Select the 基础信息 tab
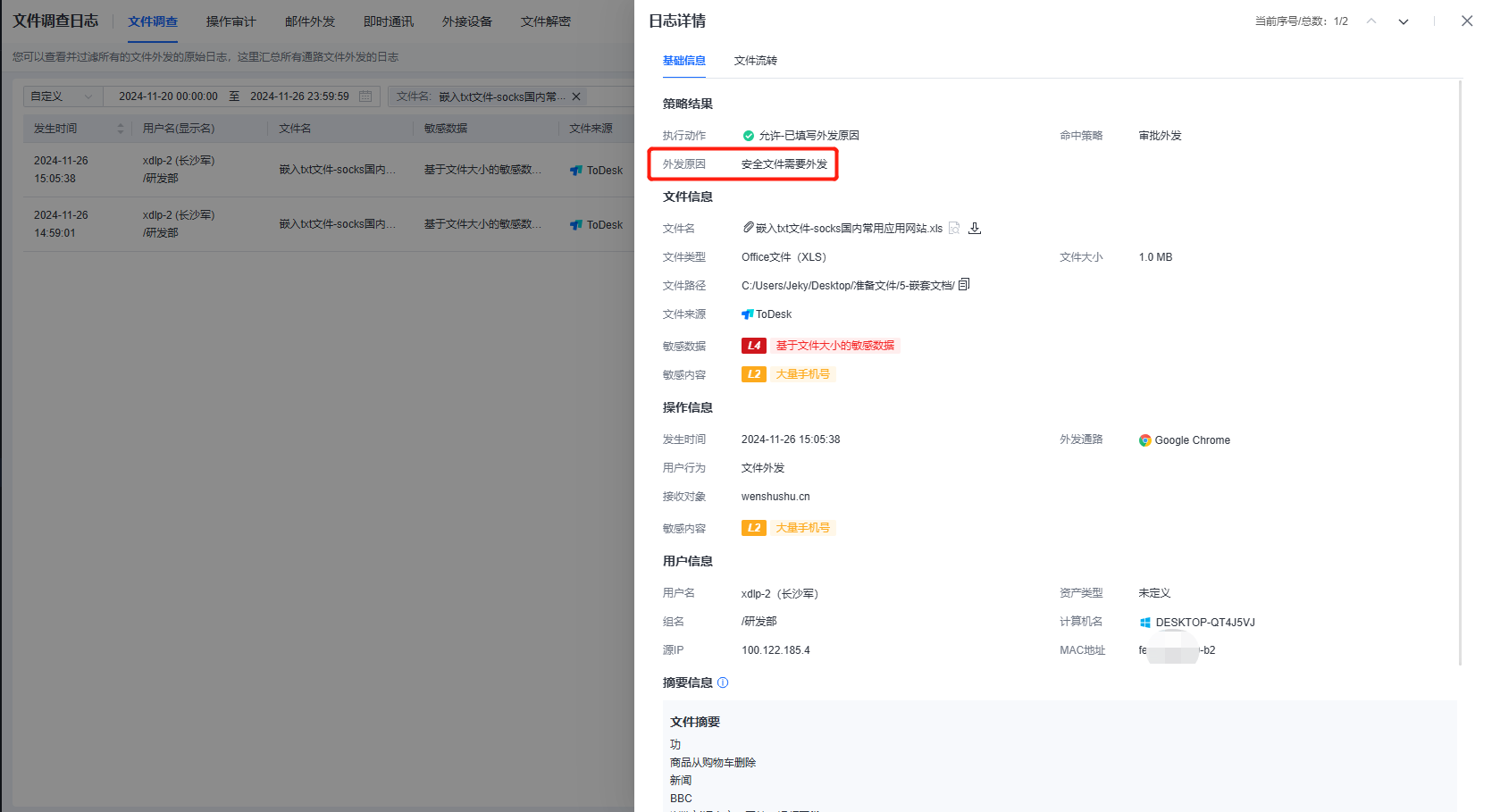This screenshot has width=1492, height=812. click(x=683, y=61)
